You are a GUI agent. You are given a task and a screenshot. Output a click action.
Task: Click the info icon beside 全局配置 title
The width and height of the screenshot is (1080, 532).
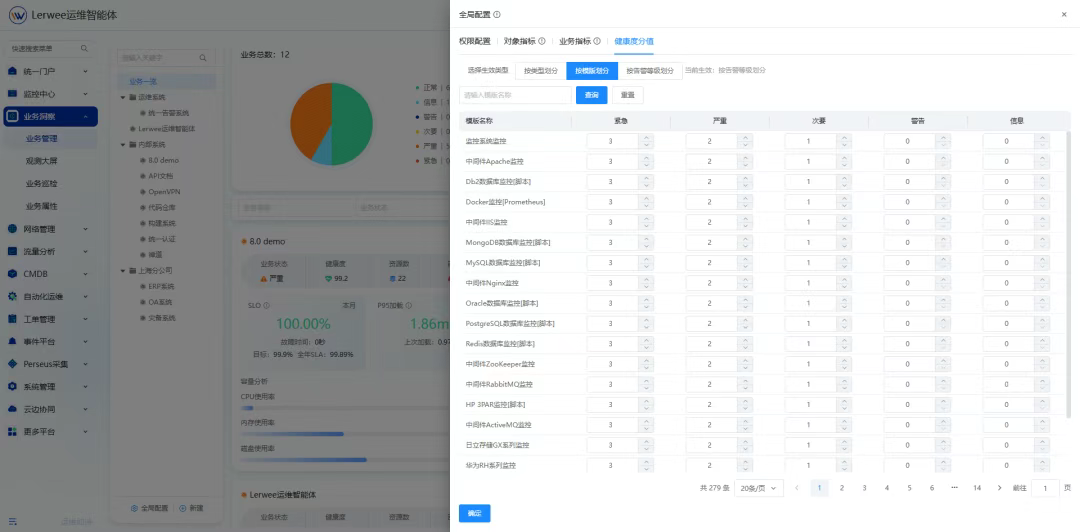pos(497,15)
